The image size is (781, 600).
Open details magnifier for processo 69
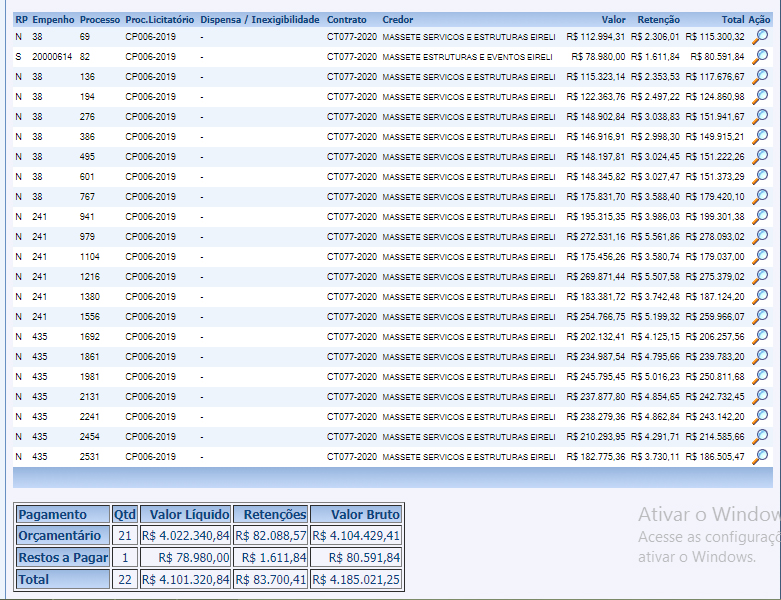(x=760, y=37)
